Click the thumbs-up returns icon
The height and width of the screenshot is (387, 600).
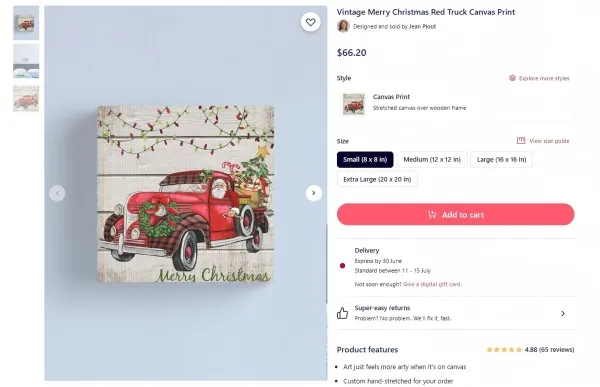click(x=342, y=313)
